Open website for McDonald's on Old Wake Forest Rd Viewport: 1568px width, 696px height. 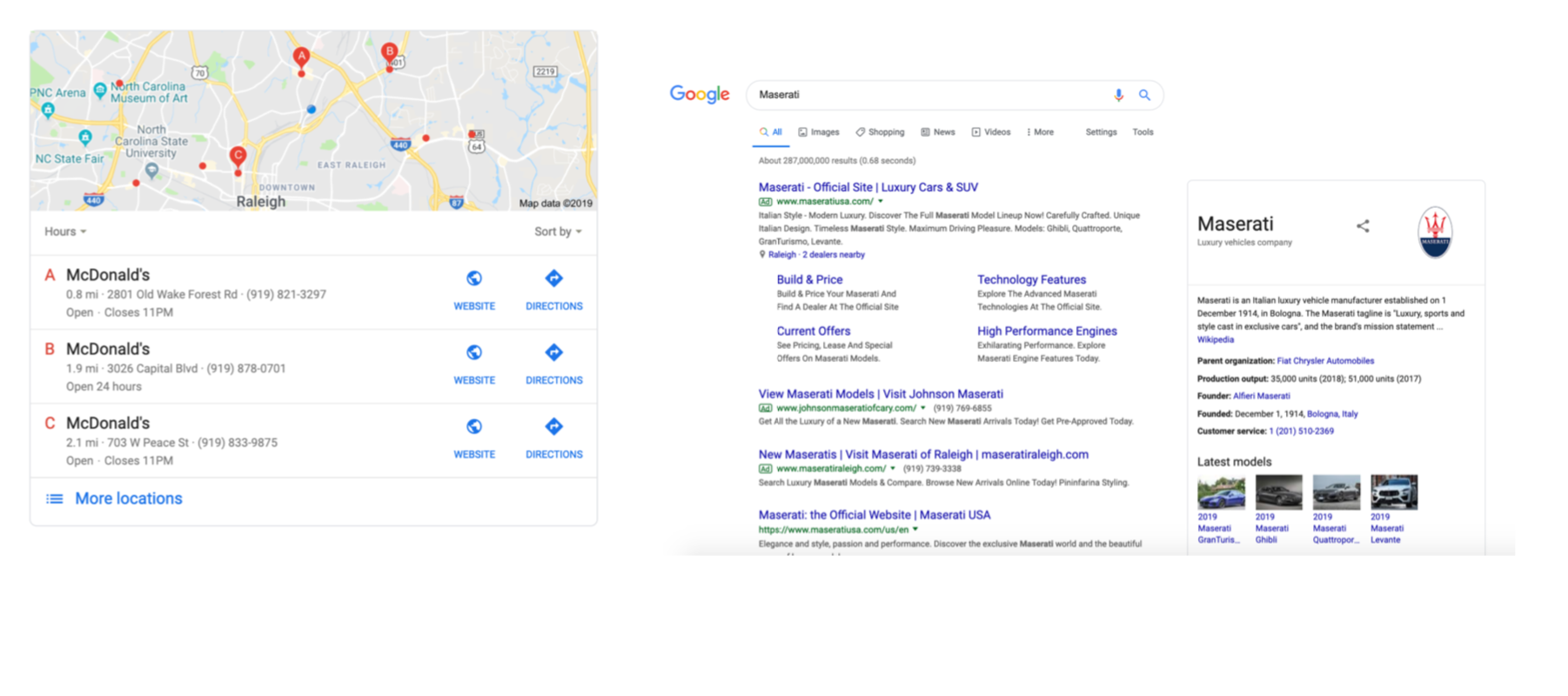click(474, 290)
